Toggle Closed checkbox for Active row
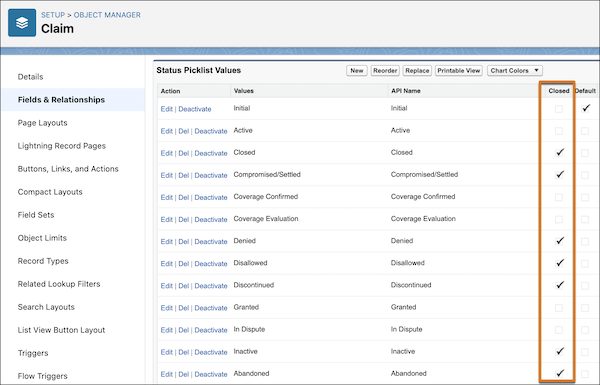The image size is (600, 385). pos(559,131)
